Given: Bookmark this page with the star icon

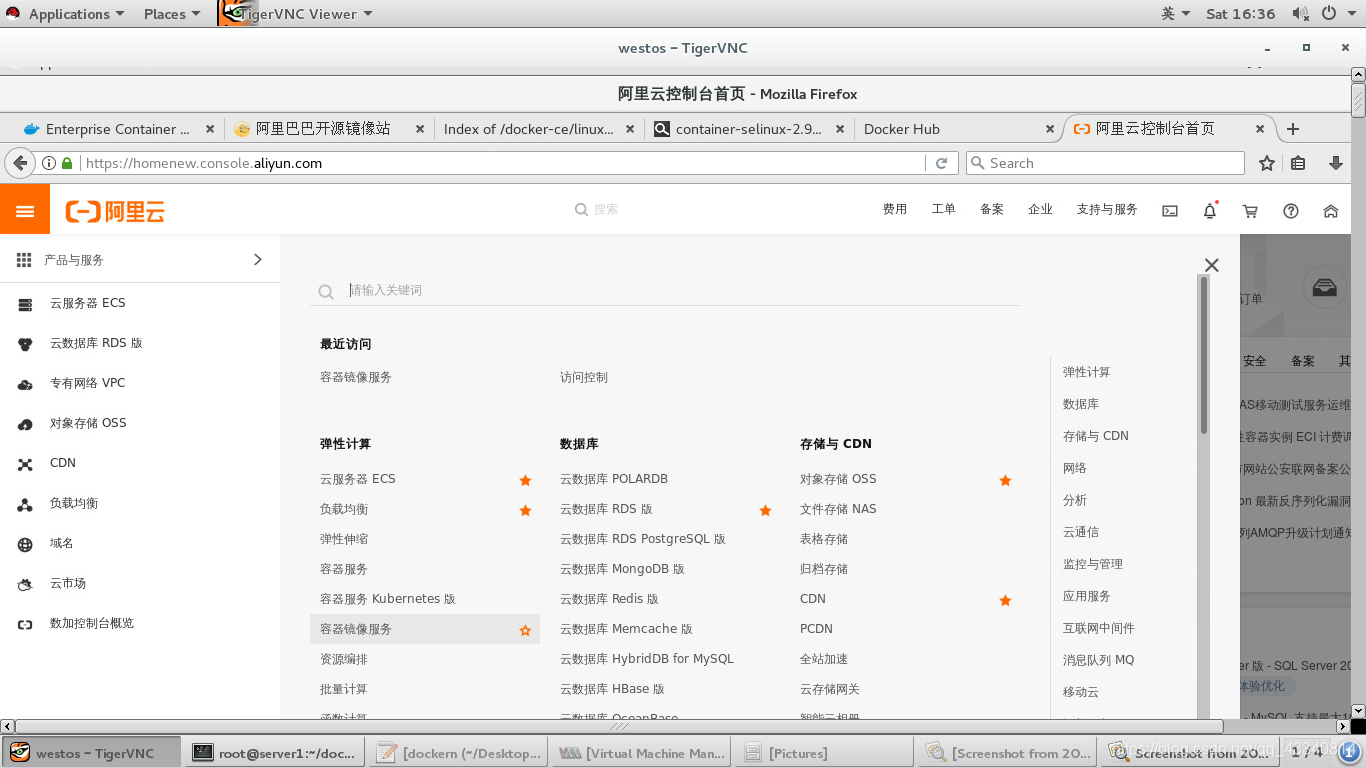Looking at the screenshot, I should (x=1267, y=163).
